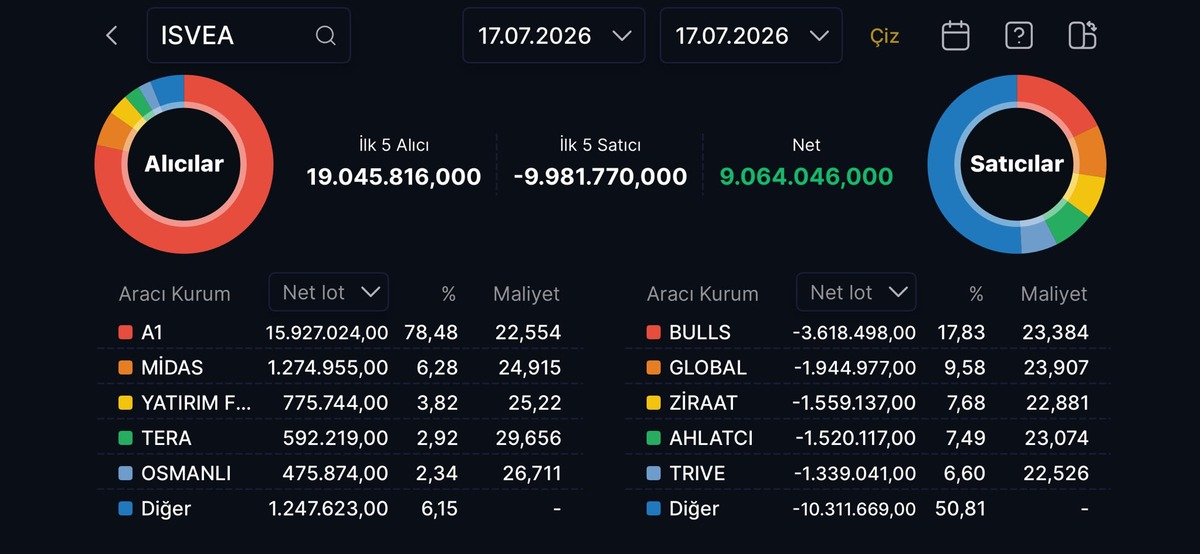The image size is (1200, 554).
Task: Click the Satıcılar donut chart
Action: (1017, 164)
